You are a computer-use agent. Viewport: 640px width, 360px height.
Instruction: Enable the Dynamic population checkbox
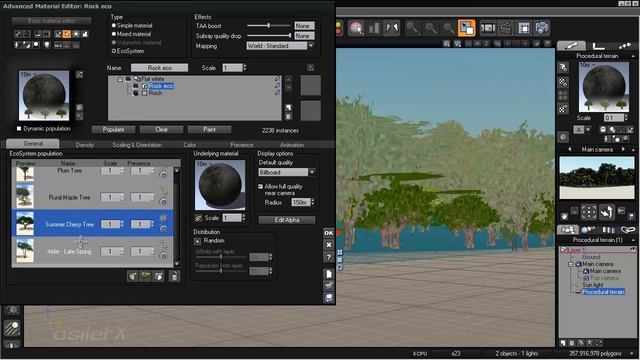[x=19, y=129]
